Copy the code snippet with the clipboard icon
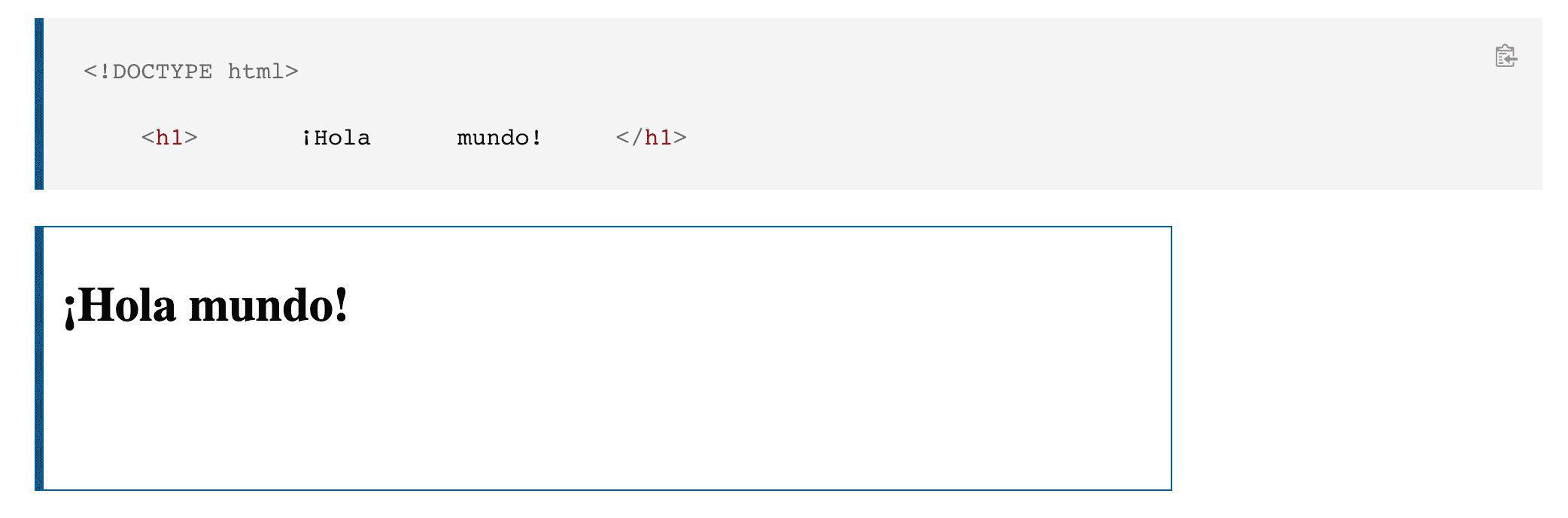Image resolution: width=1568 pixels, height=518 pixels. click(x=1506, y=56)
